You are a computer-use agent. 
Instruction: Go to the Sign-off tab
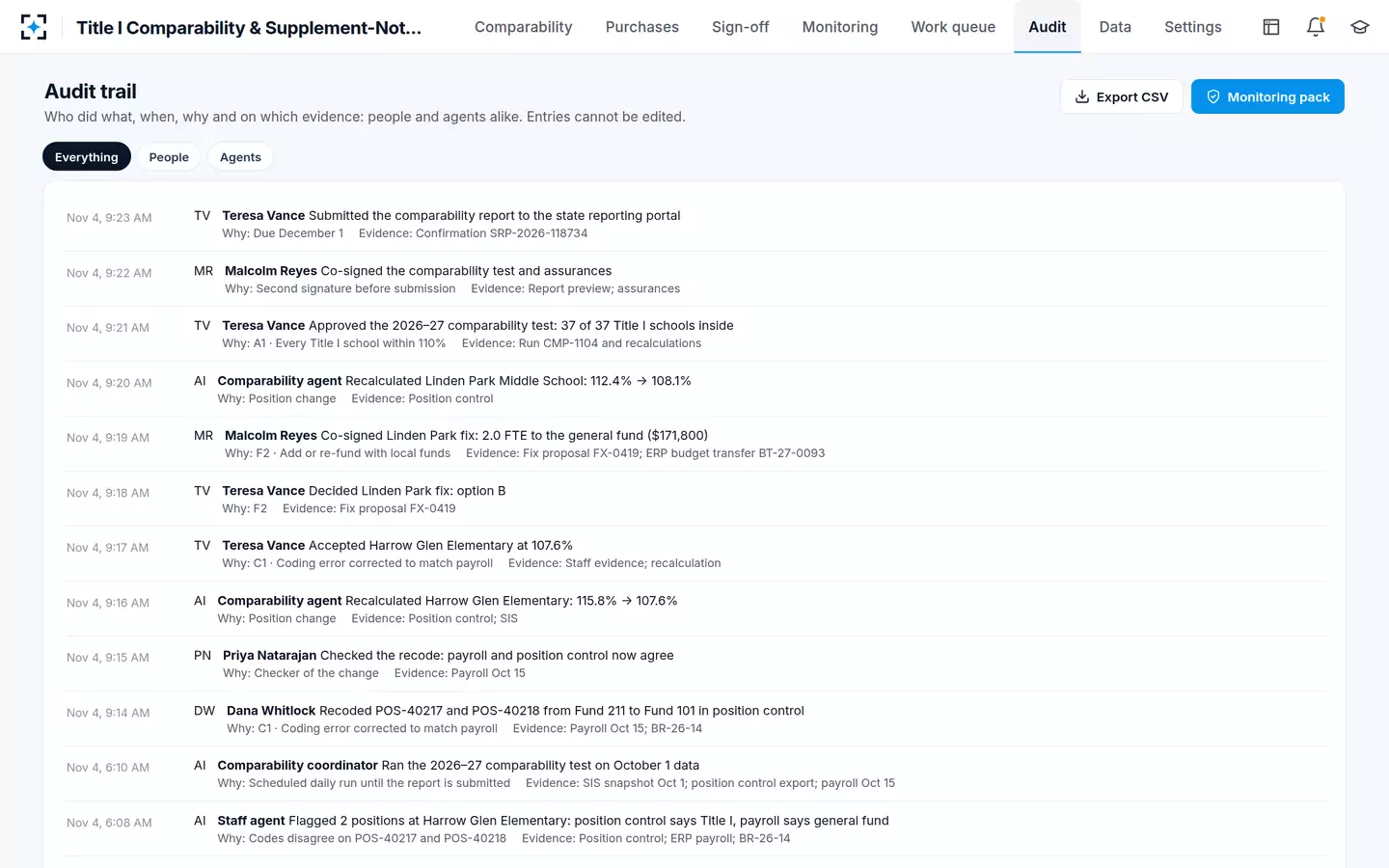[x=741, y=27]
